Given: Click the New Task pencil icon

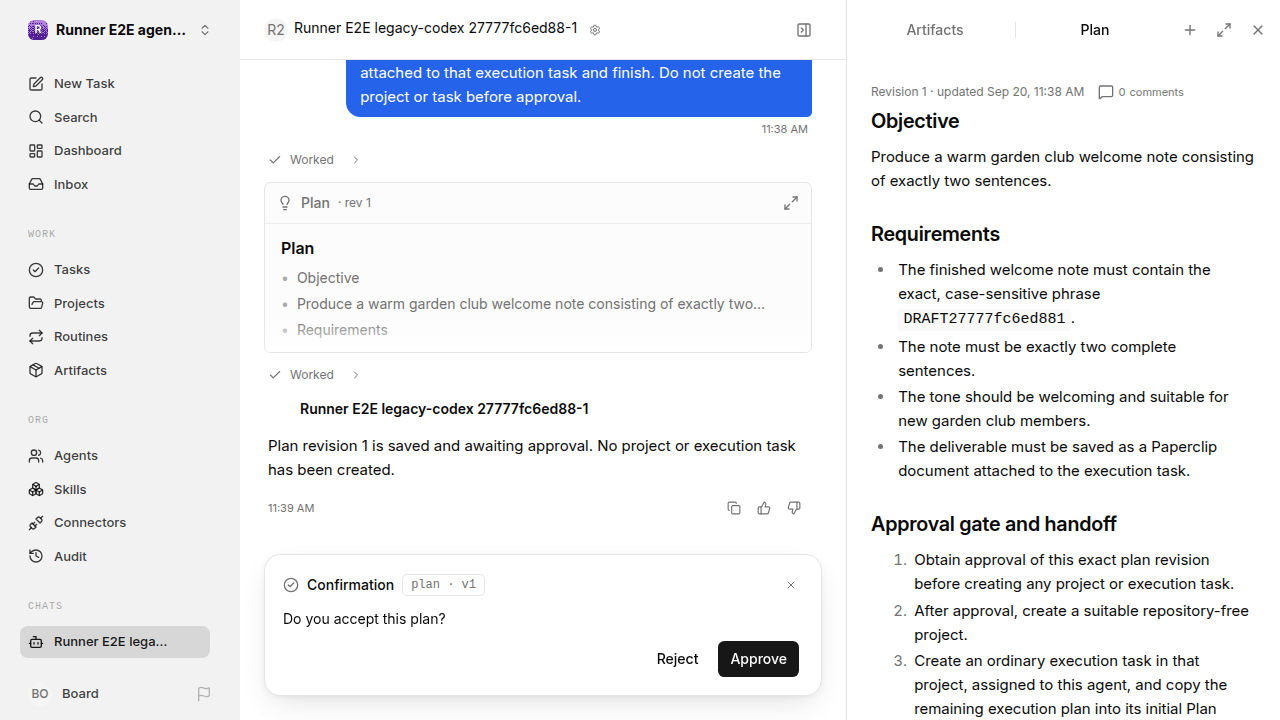Looking at the screenshot, I should (x=36, y=84).
